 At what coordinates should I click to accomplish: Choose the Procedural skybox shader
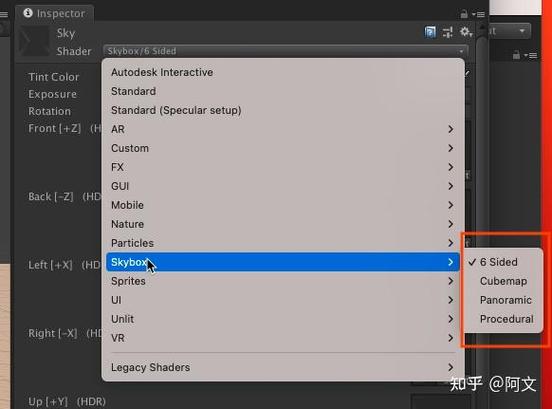pyautogui.click(x=503, y=319)
